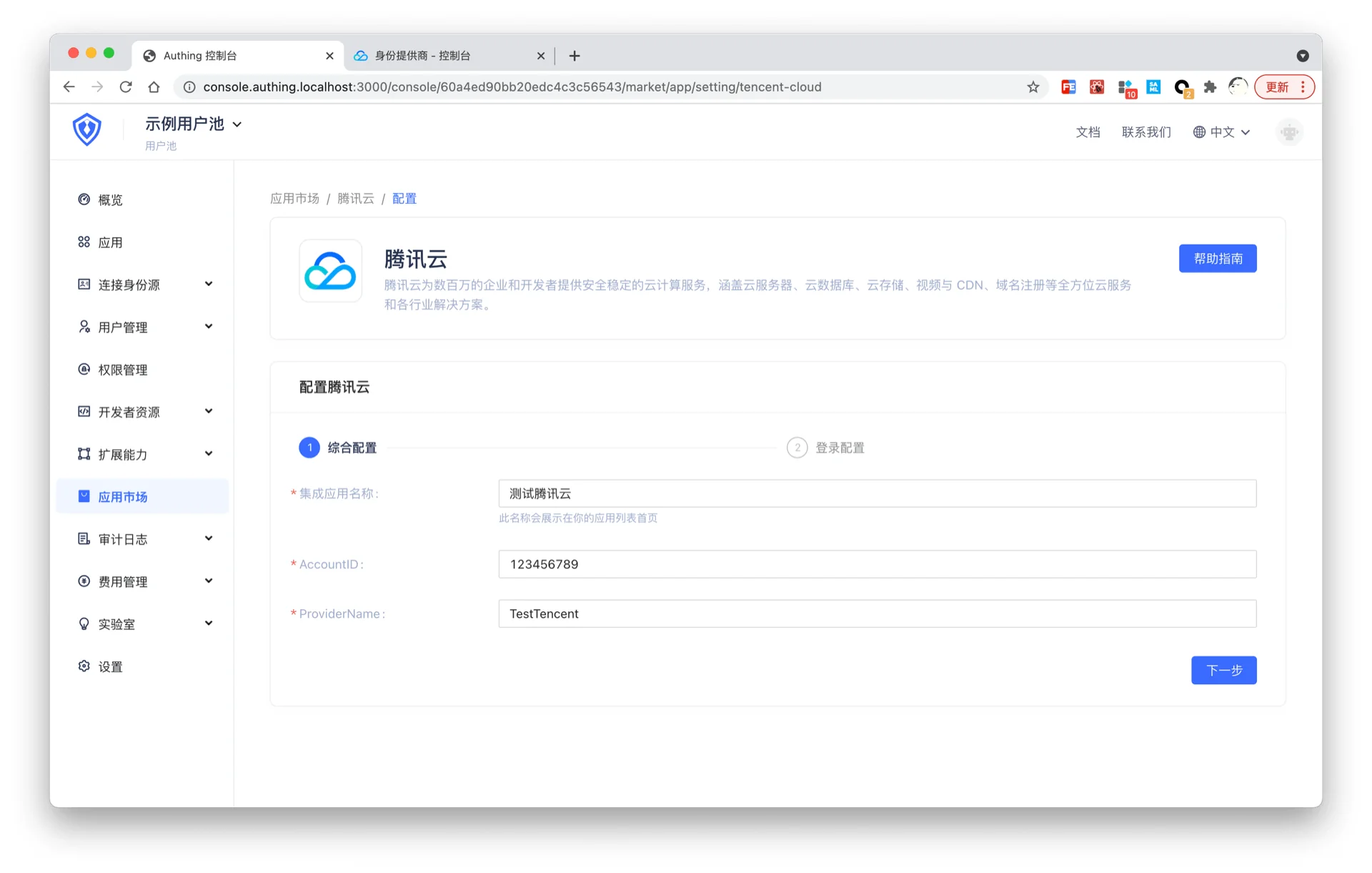
Task: Focus the 集成应用名称 input field
Action: click(x=877, y=493)
